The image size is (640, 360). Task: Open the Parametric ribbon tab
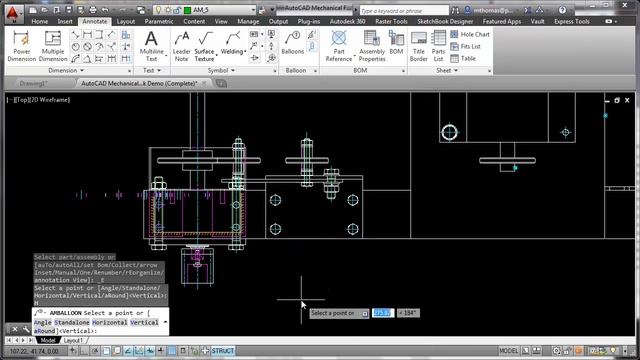[x=159, y=21]
